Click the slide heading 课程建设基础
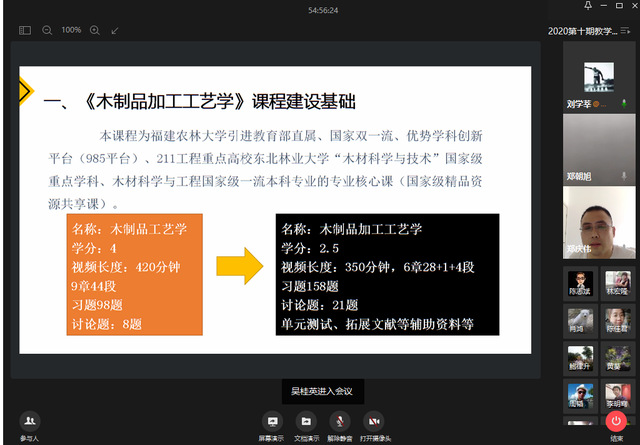This screenshot has height=445, width=640. (x=303, y=101)
